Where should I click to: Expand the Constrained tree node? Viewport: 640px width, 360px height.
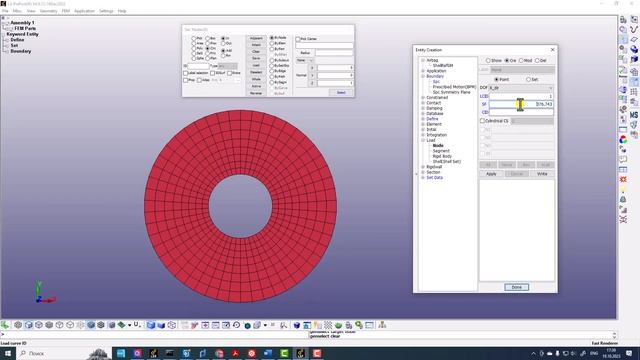pos(423,98)
